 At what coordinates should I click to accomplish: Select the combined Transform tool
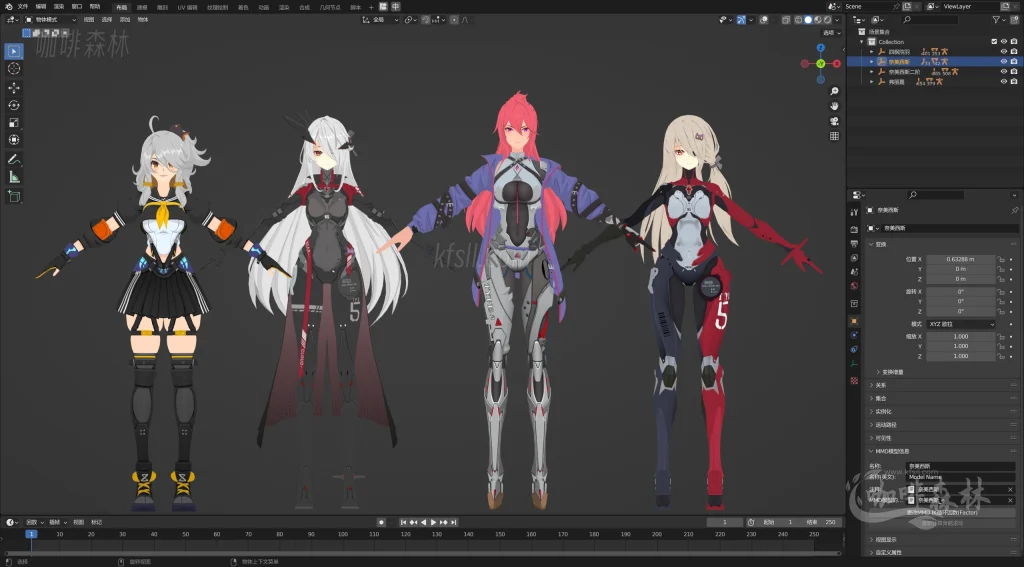(x=13, y=139)
